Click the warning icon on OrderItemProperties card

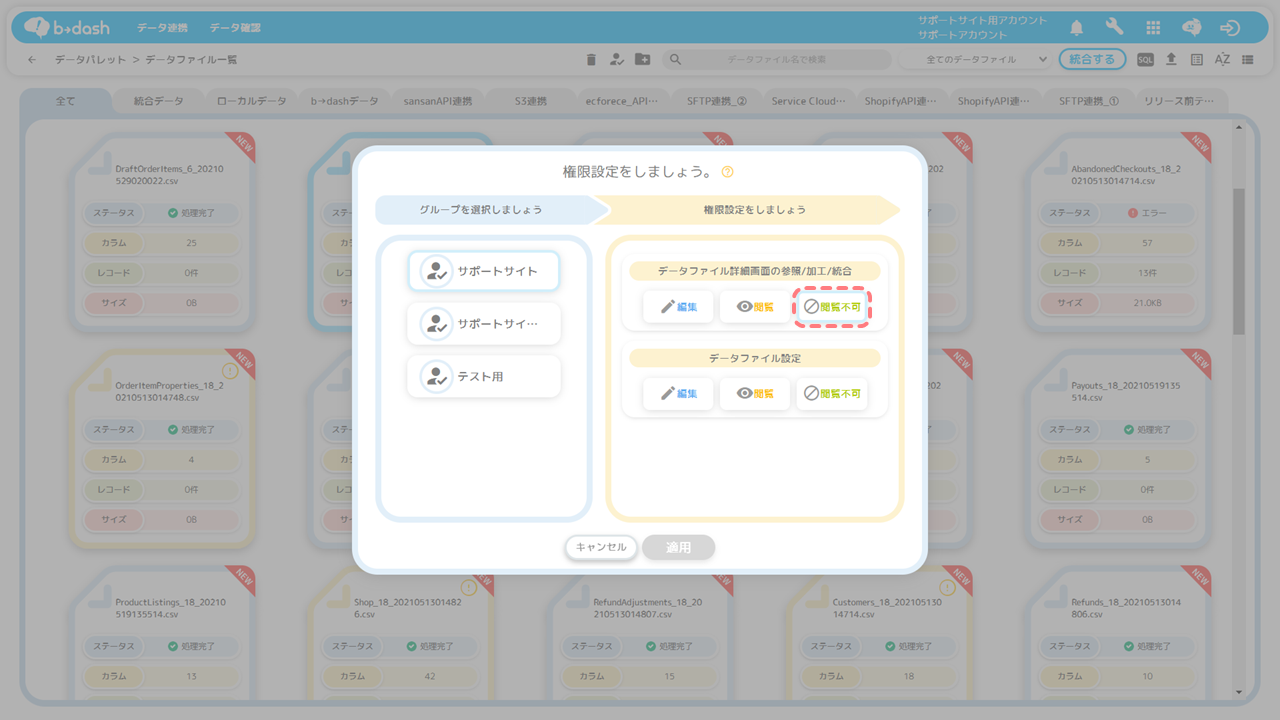(x=229, y=370)
